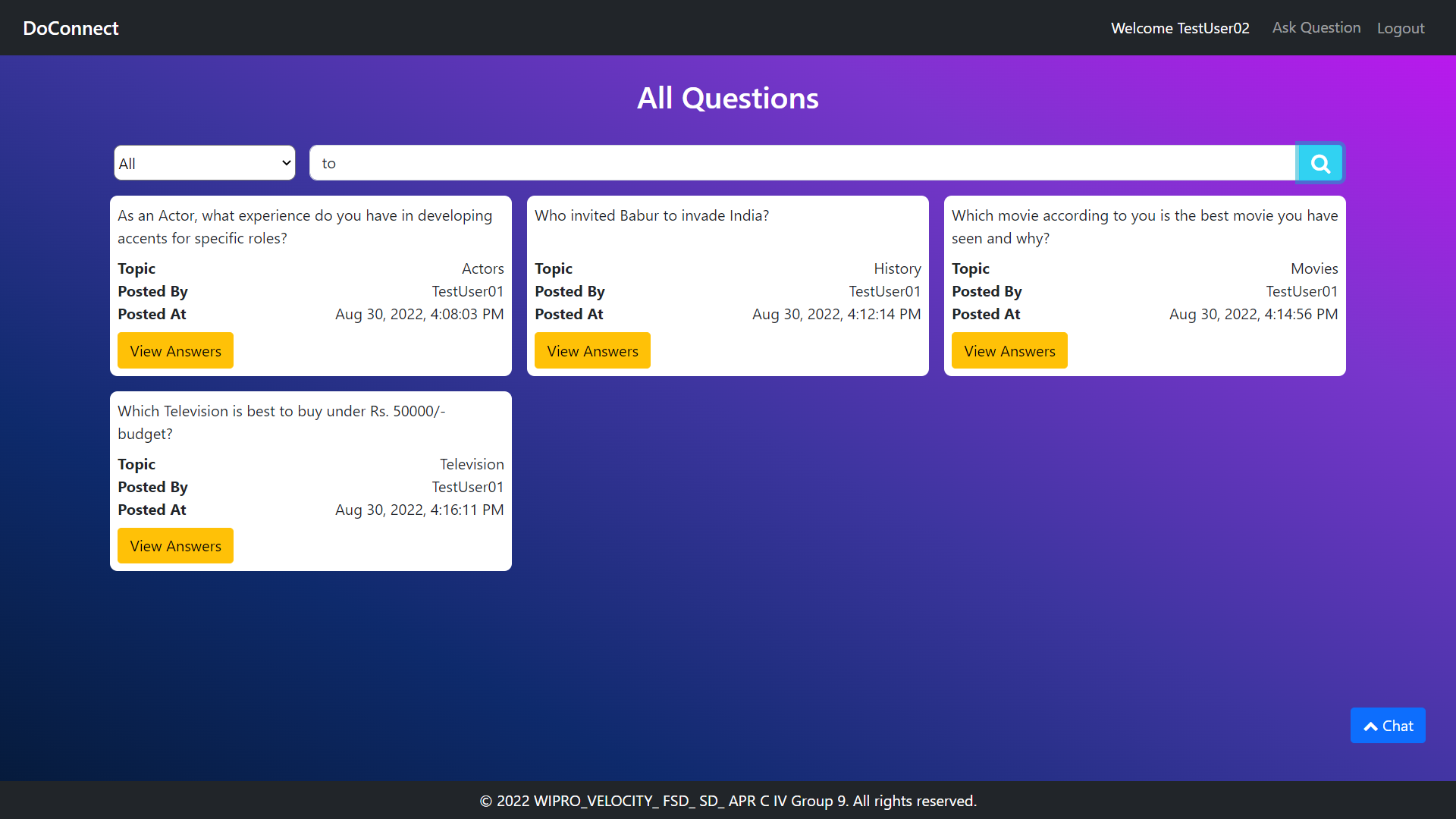Open the All topics dropdown
Screen dimensions: 1456x819
click(x=204, y=163)
